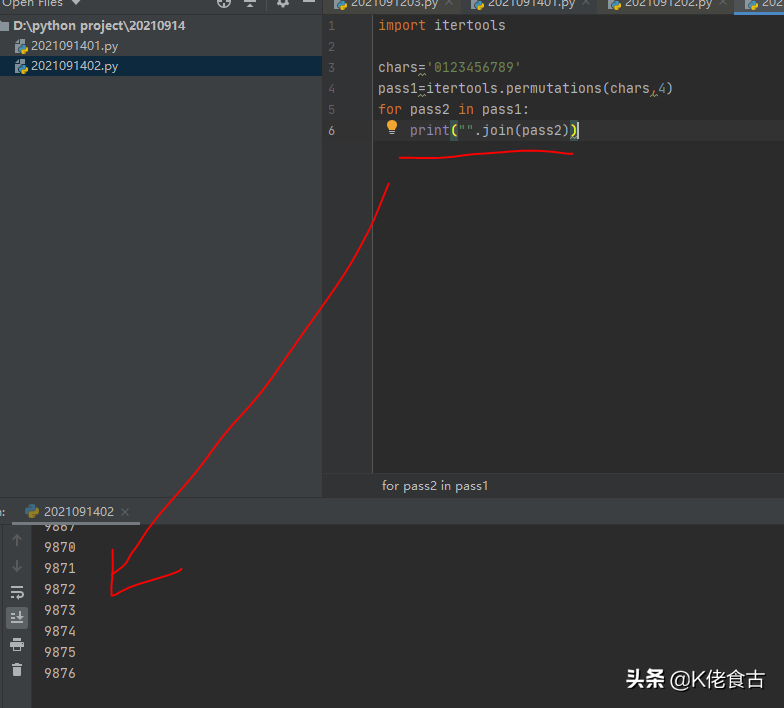784x708 pixels.
Task: Click the locate file target icon
Action: (x=224, y=4)
